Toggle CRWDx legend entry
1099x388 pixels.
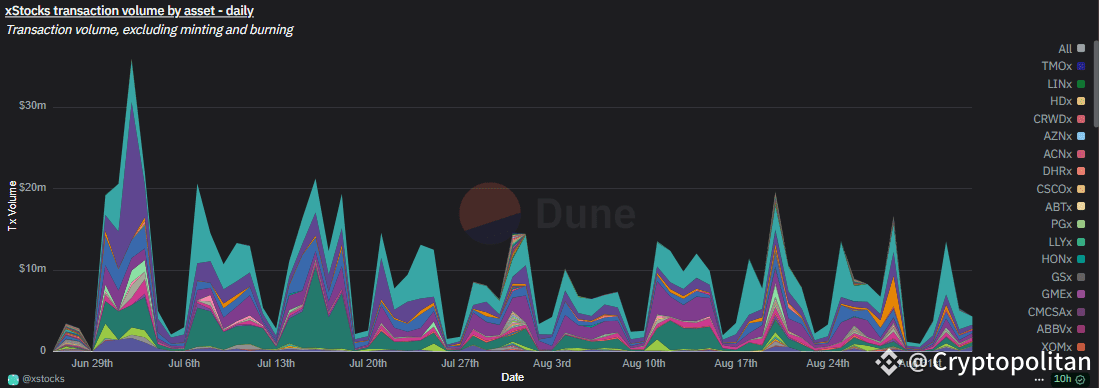point(1060,118)
